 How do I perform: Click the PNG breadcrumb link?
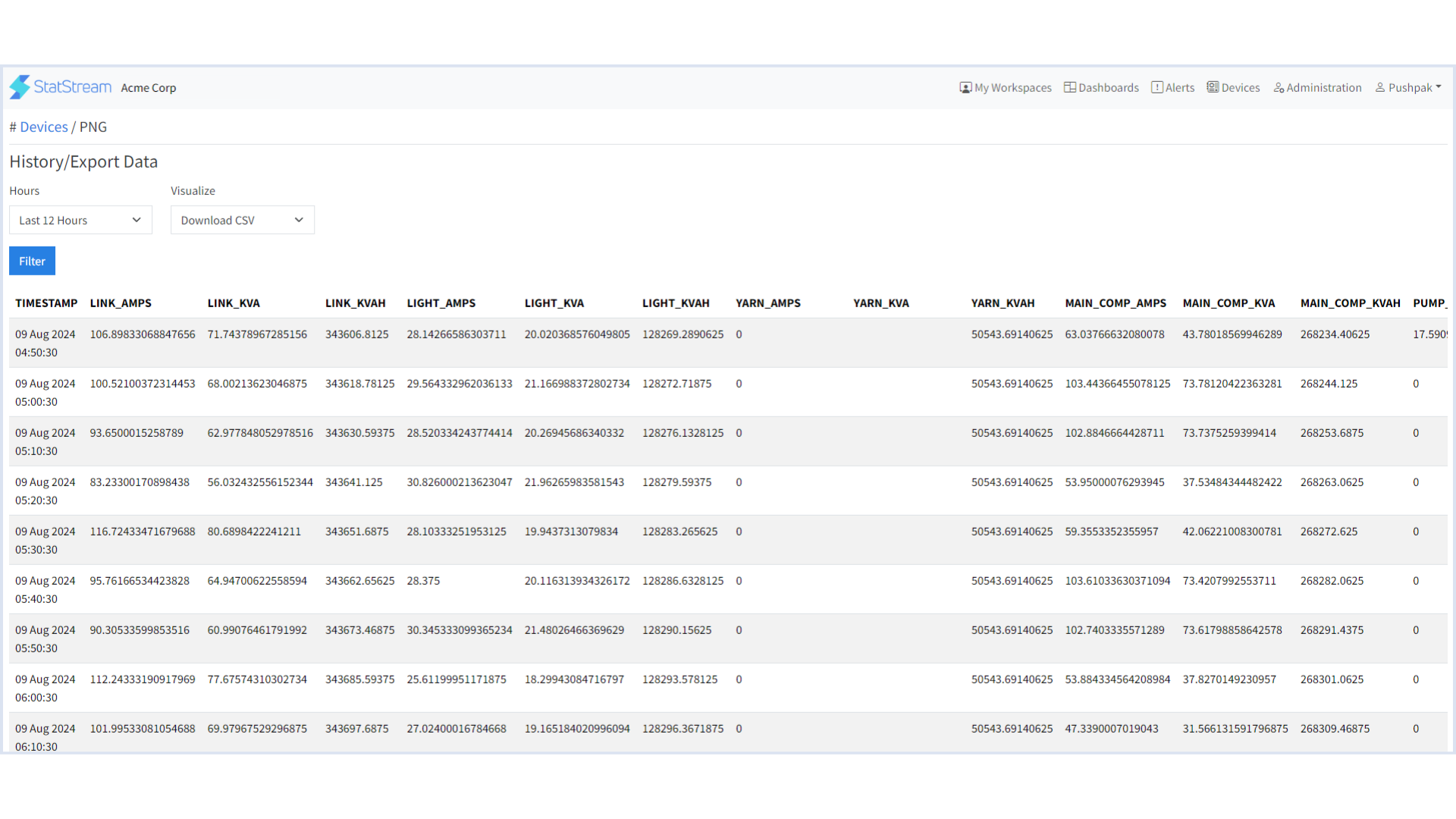93,126
